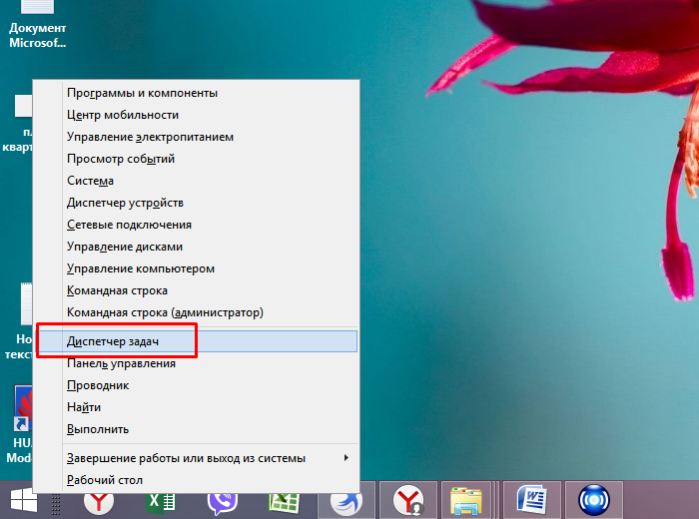The width and height of the screenshot is (699, 519).
Task: Launch Диспетчер устройств
Action: (x=196, y=202)
